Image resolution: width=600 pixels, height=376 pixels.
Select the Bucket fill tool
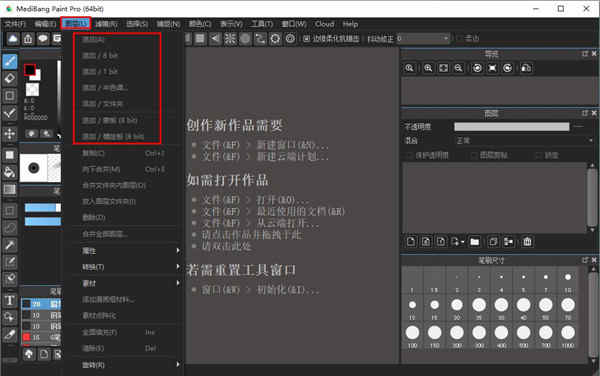[10, 173]
